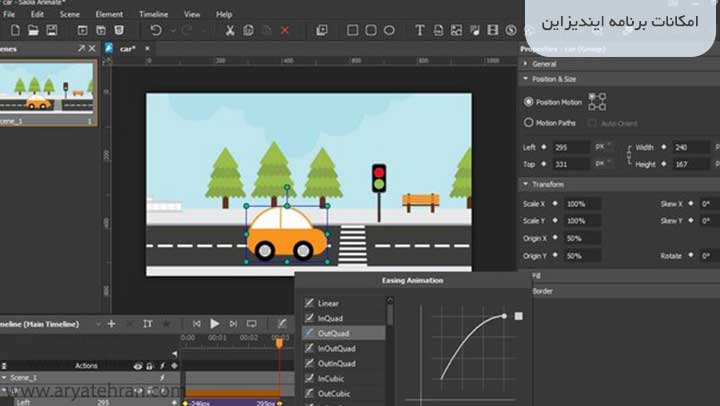Image resolution: width=720 pixels, height=406 pixels.
Task: Expand the General section
Action: 524,63
